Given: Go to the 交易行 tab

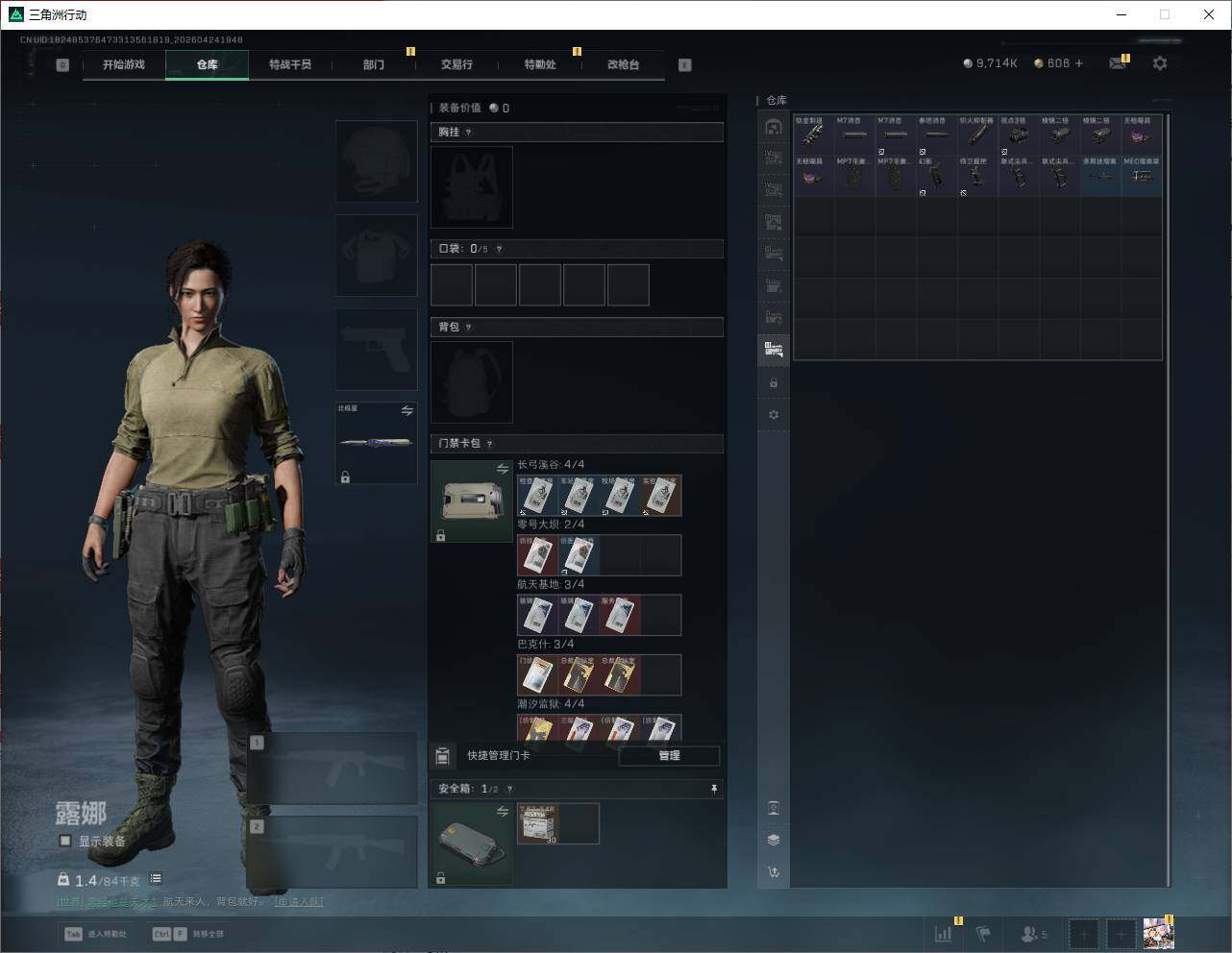Looking at the screenshot, I should click(x=456, y=64).
